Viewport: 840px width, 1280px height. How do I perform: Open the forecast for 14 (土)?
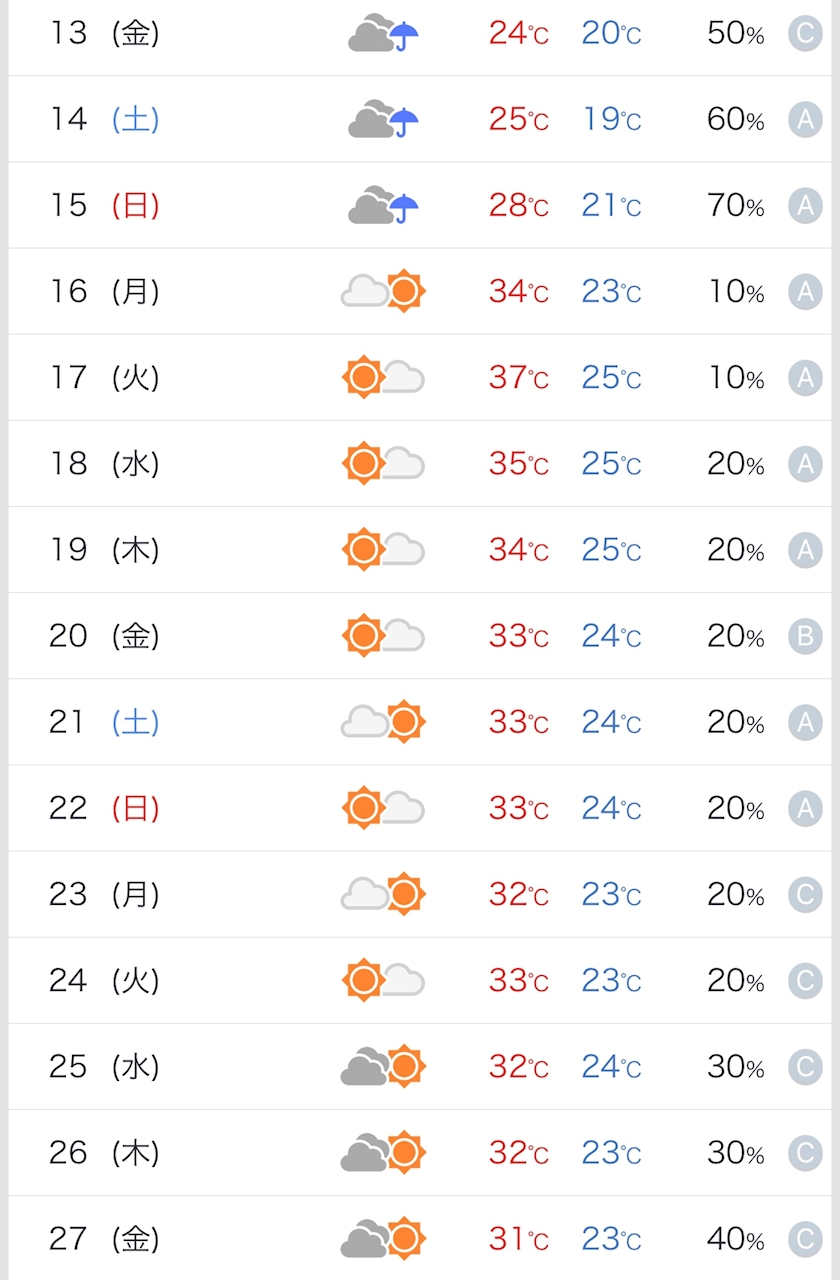(104, 120)
